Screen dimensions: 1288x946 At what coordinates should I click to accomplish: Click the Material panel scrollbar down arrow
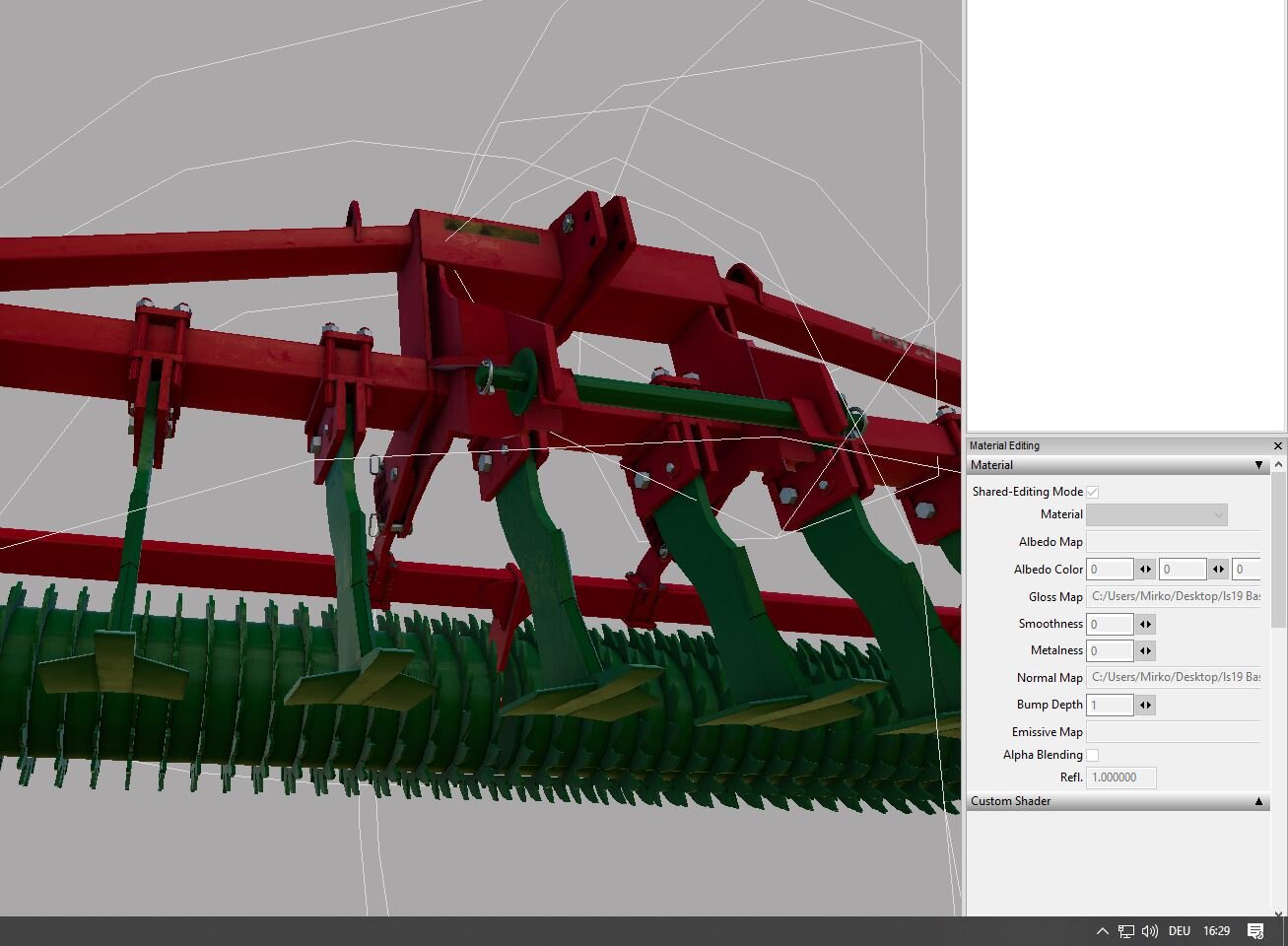1279,912
